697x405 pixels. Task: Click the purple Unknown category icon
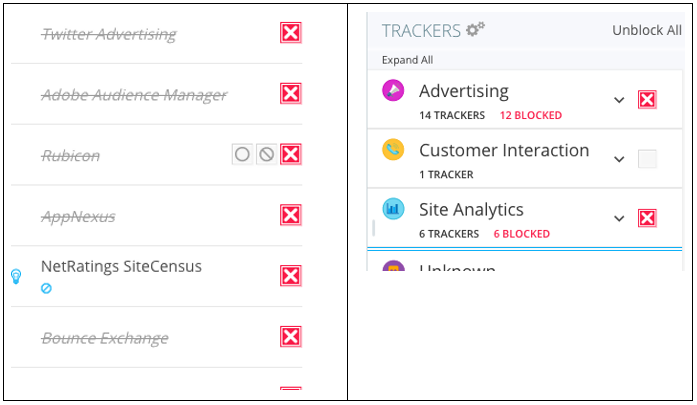[393, 266]
